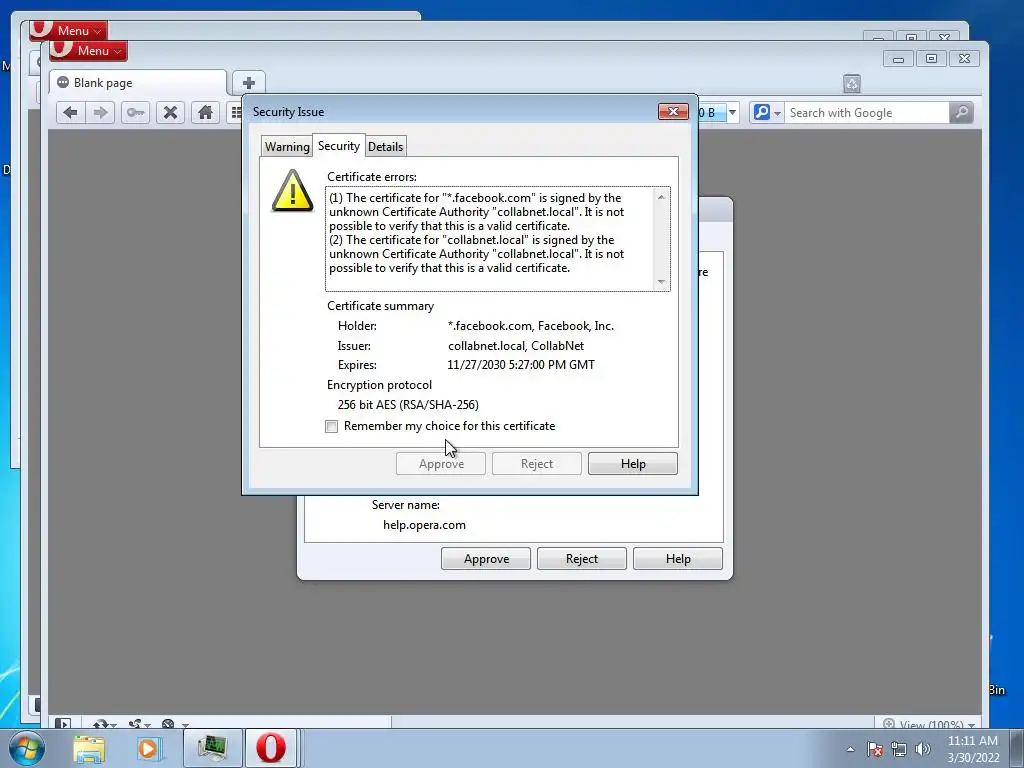This screenshot has height=768, width=1024.
Task: Click the browser Back arrow button
Action: [x=71, y=113]
